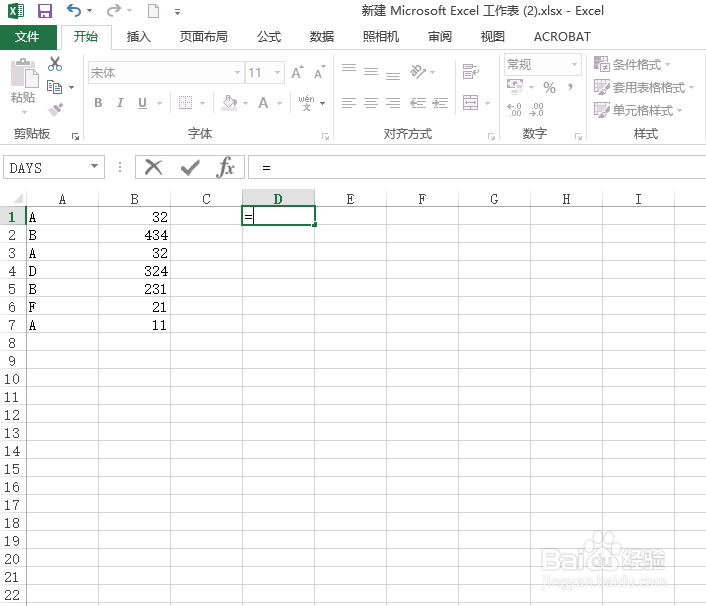Screen dimensions: 706x606
Task: Increase indent icon
Action: 440,103
